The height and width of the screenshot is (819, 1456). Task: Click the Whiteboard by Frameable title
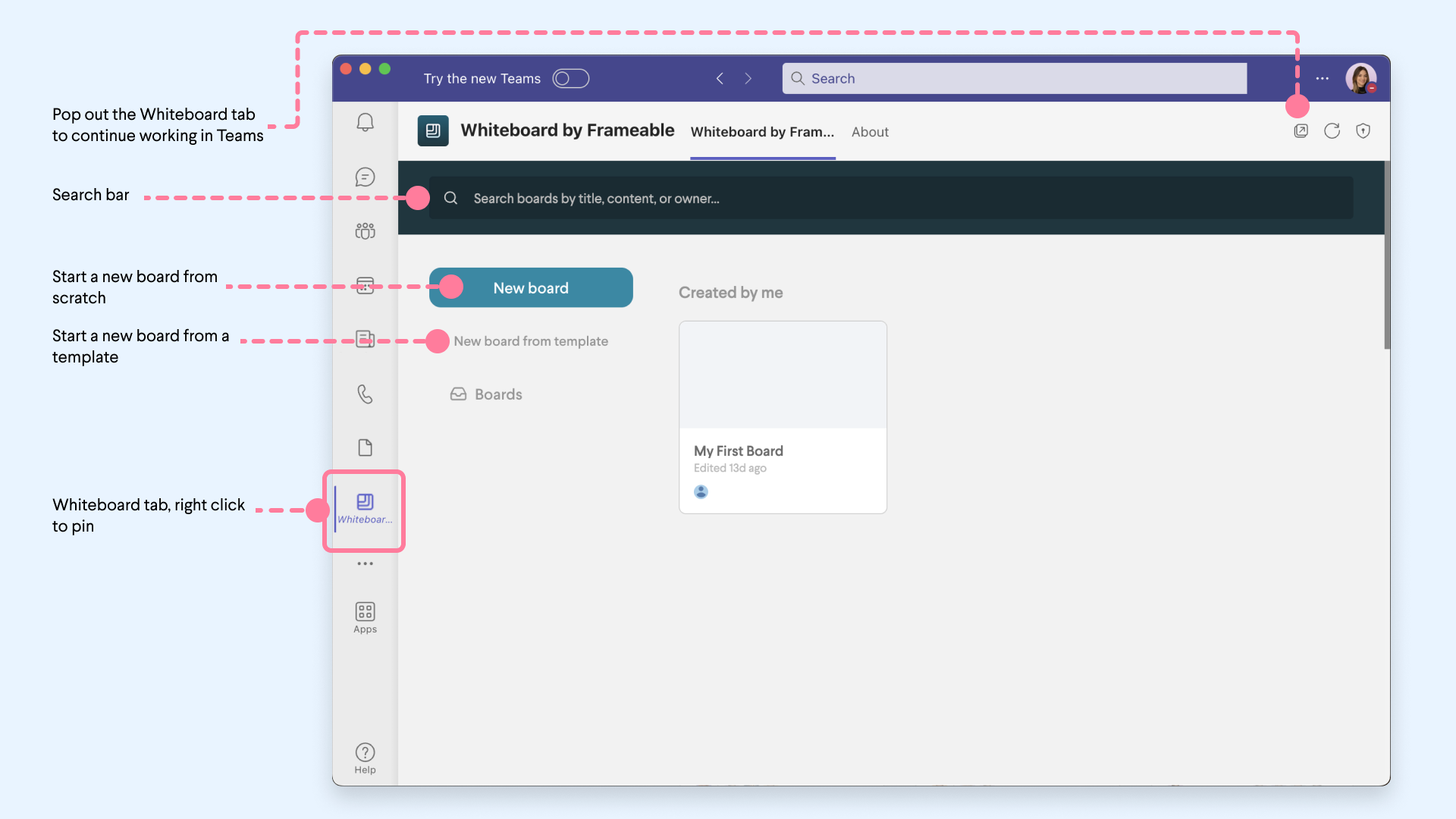pyautogui.click(x=567, y=130)
